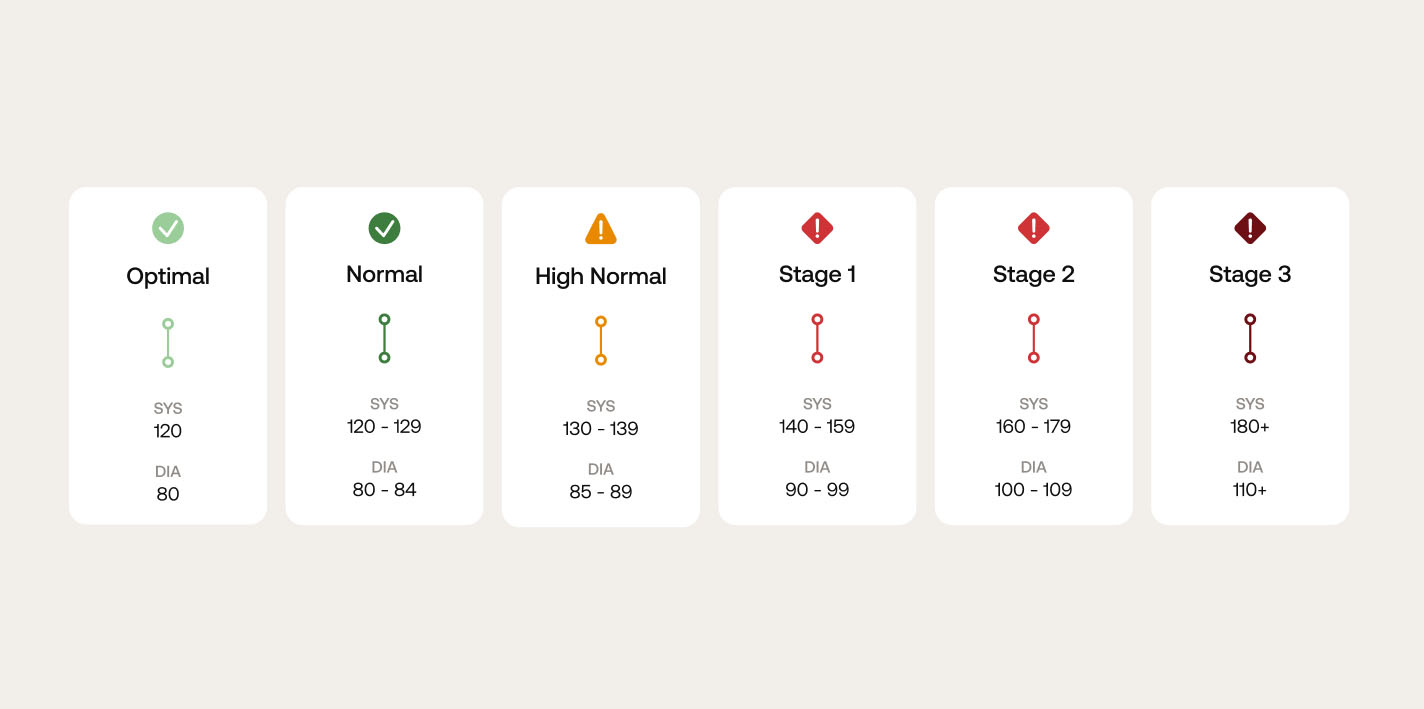
Task: Click the dark green Normal checkmark icon
Action: click(384, 228)
